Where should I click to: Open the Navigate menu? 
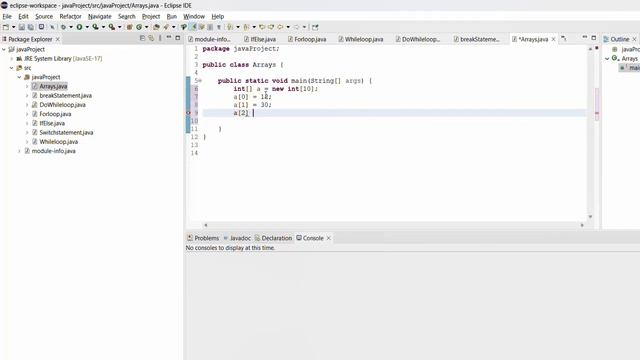click(x=100, y=16)
